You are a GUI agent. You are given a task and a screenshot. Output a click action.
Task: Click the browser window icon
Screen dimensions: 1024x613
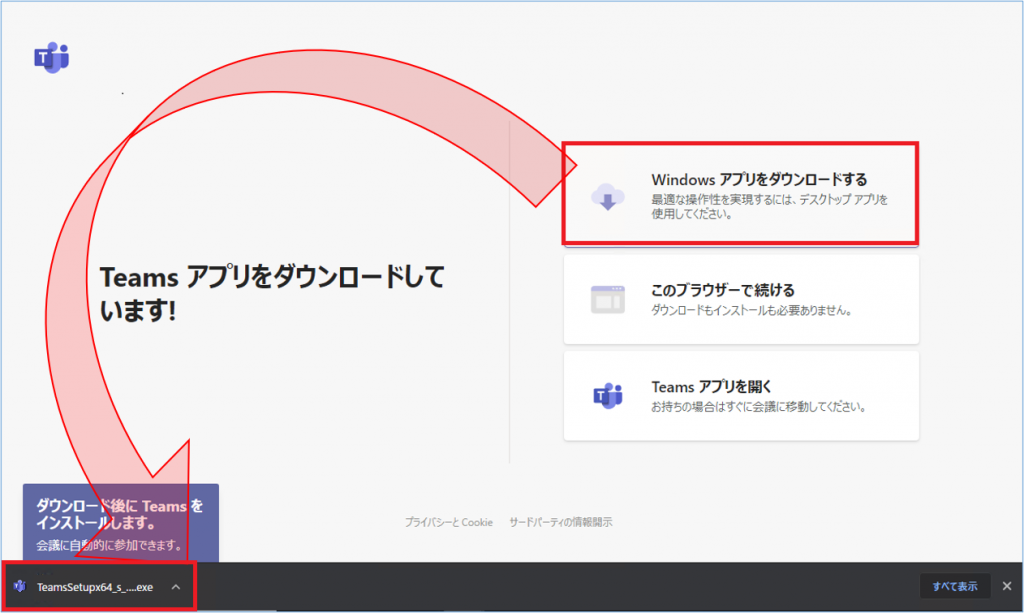tap(607, 299)
